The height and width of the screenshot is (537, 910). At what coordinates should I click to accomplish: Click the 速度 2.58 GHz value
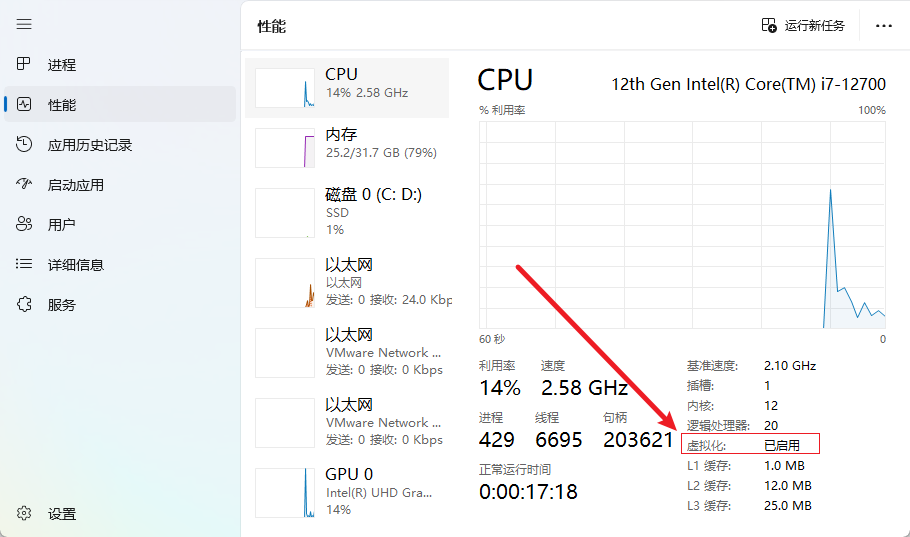pos(584,388)
